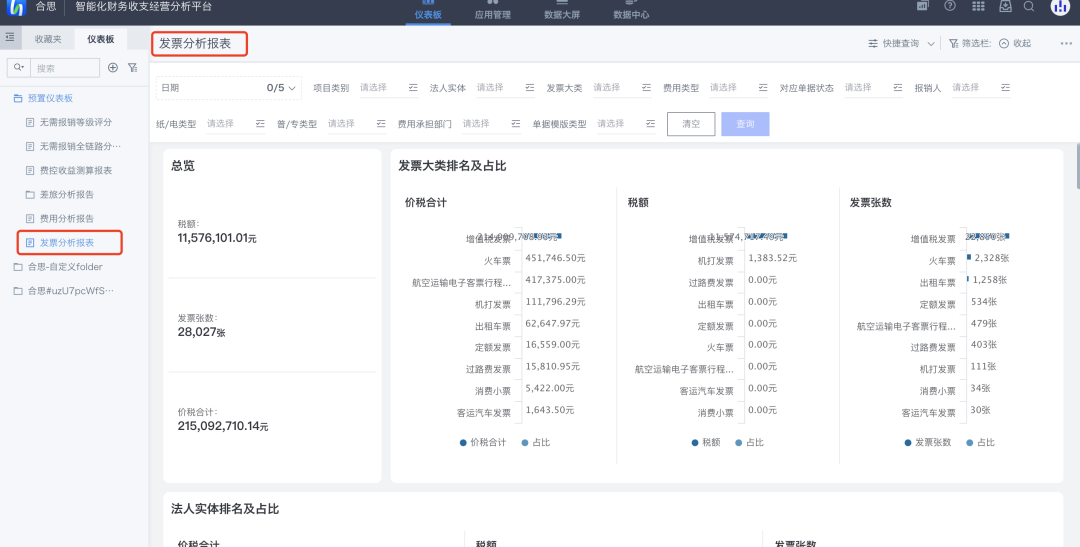Open the more options ellipsis icon

(x=1066, y=43)
